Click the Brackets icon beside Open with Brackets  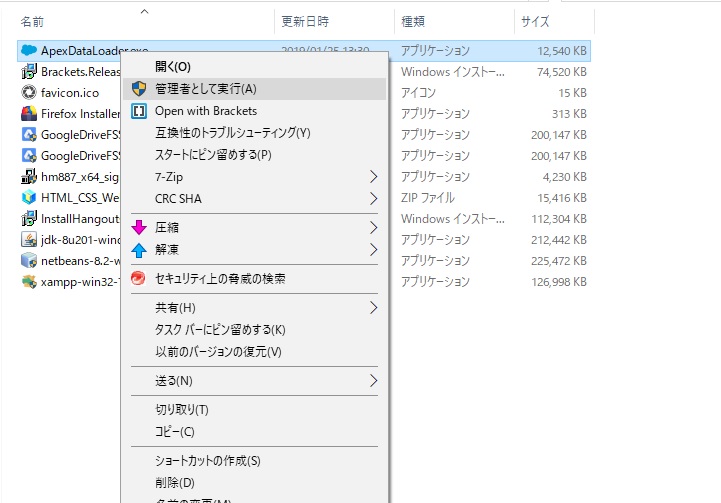139,111
